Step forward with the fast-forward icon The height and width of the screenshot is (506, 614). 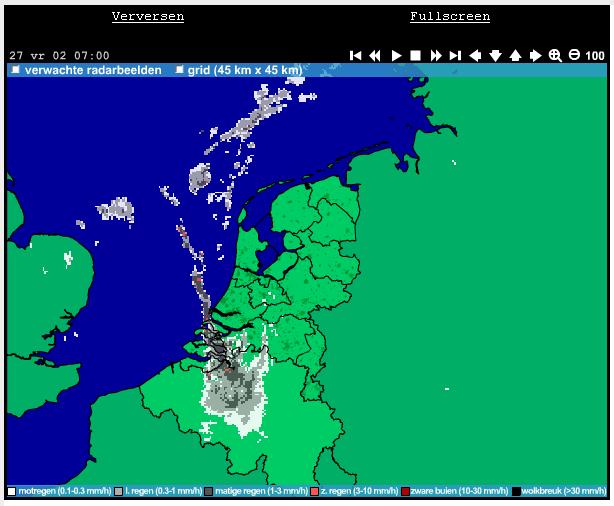coord(436,56)
